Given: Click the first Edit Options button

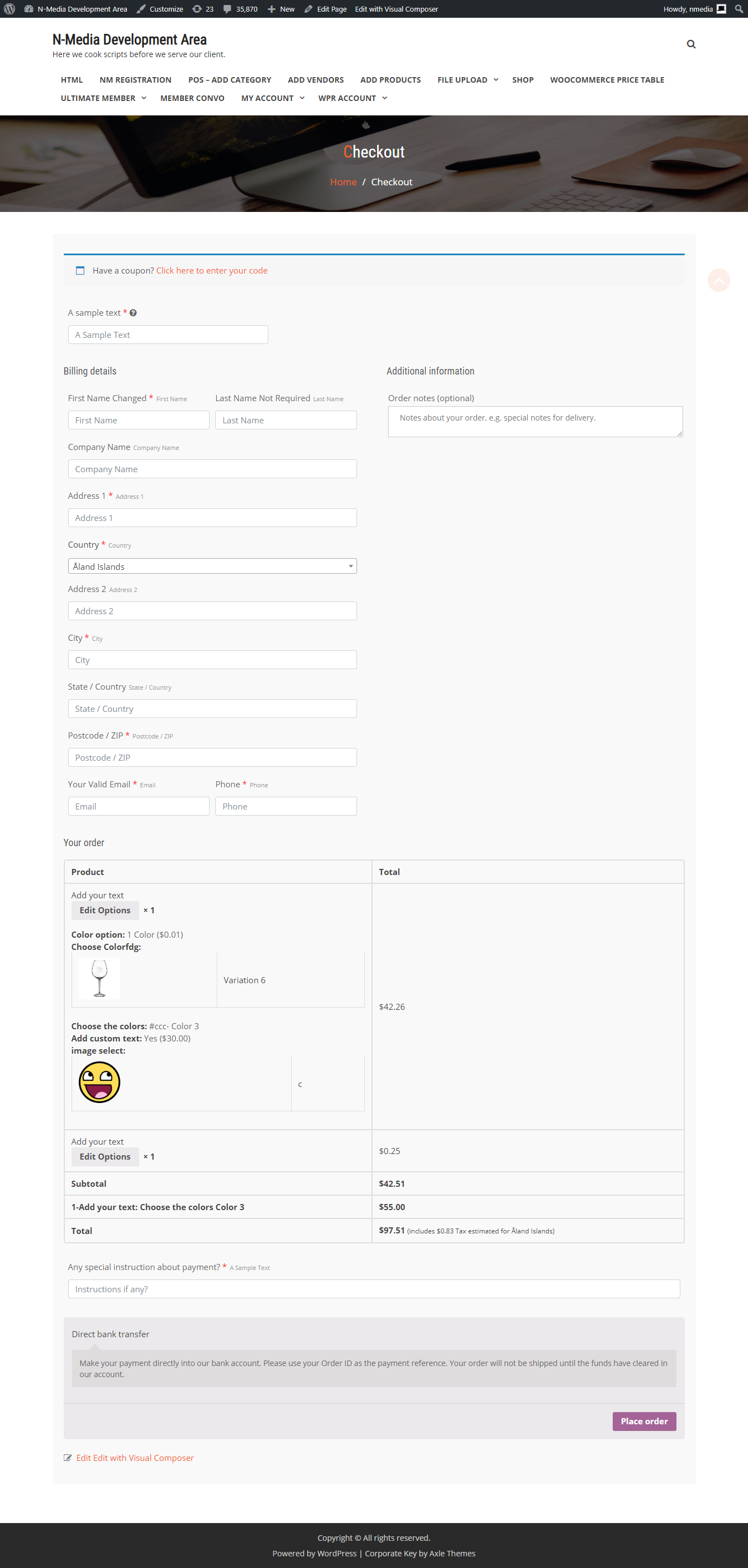Looking at the screenshot, I should pos(105,910).
